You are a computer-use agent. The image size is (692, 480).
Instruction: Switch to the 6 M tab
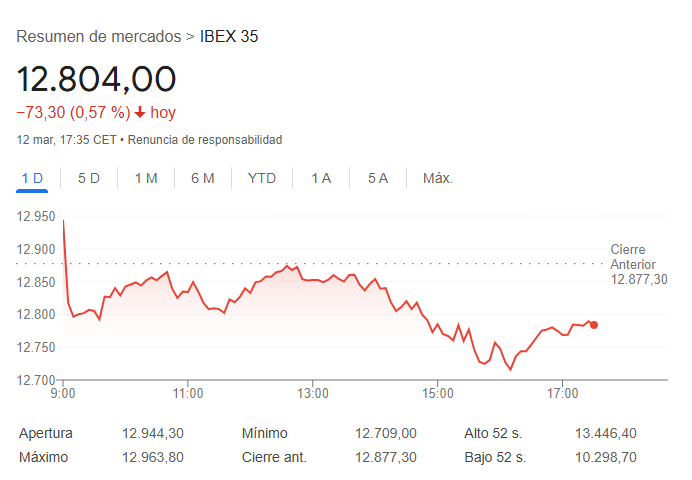(203, 179)
